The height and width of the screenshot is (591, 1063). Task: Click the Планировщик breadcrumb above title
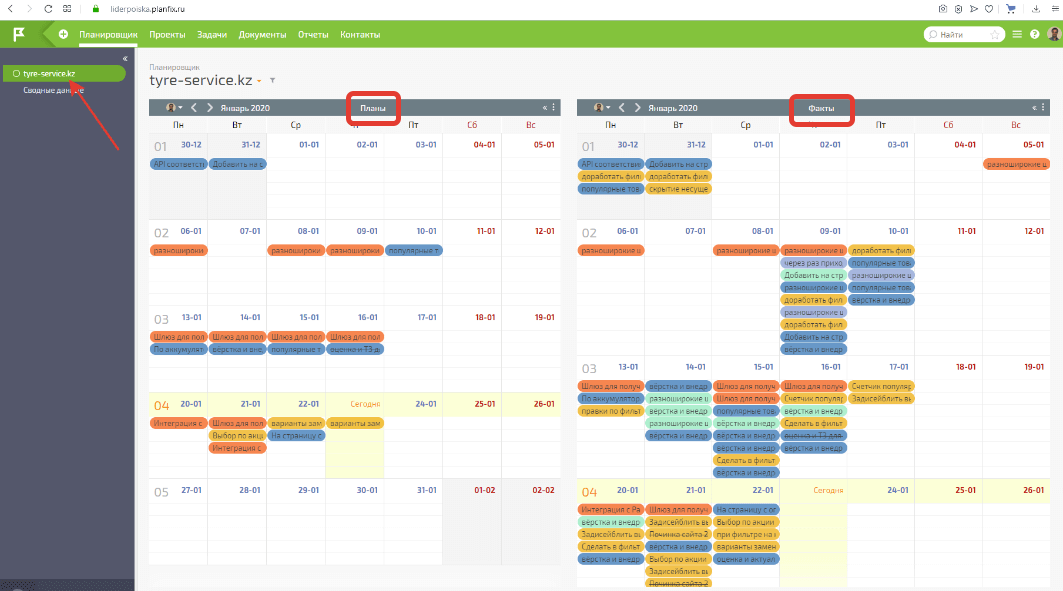[175, 67]
